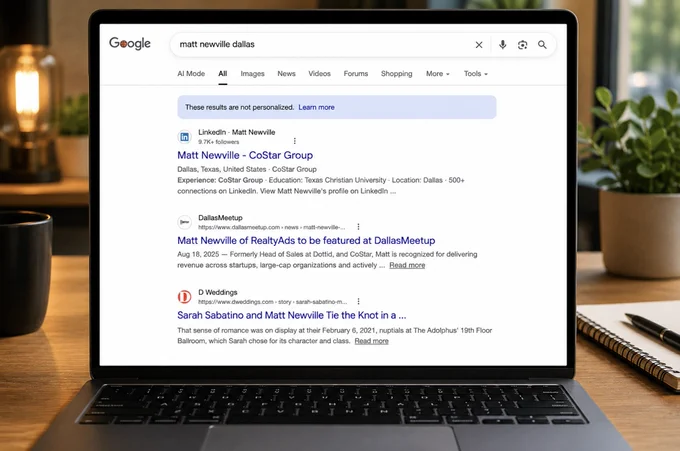Image resolution: width=680 pixels, height=451 pixels.
Task: Click 'Dallas, Texas, United States · CoStar Group' line
Action: pos(247,169)
